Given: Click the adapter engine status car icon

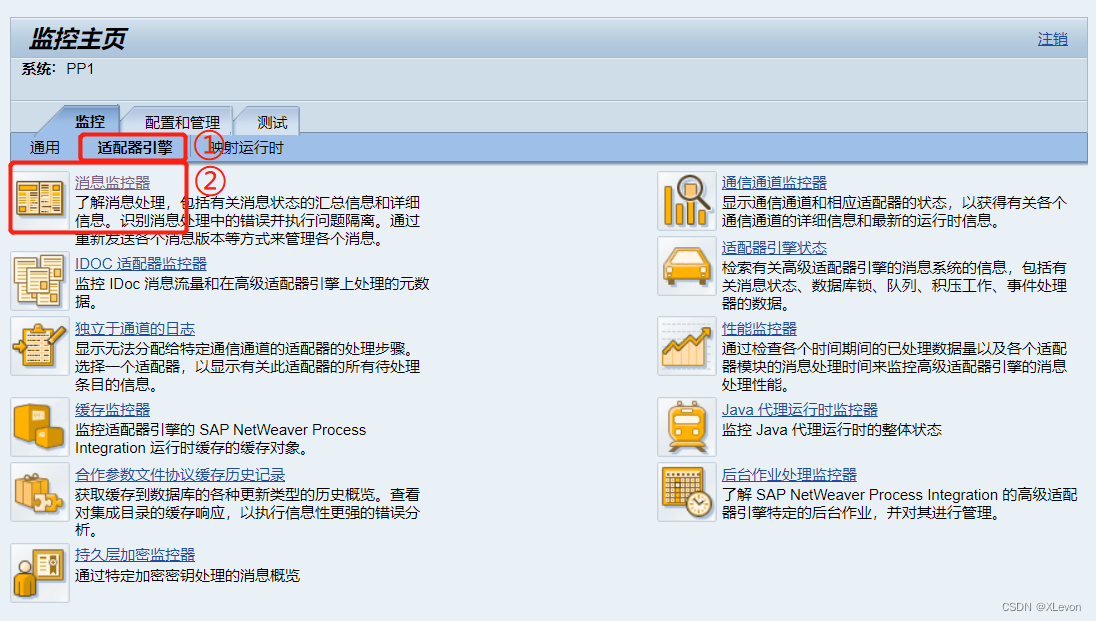Looking at the screenshot, I should coord(686,266).
